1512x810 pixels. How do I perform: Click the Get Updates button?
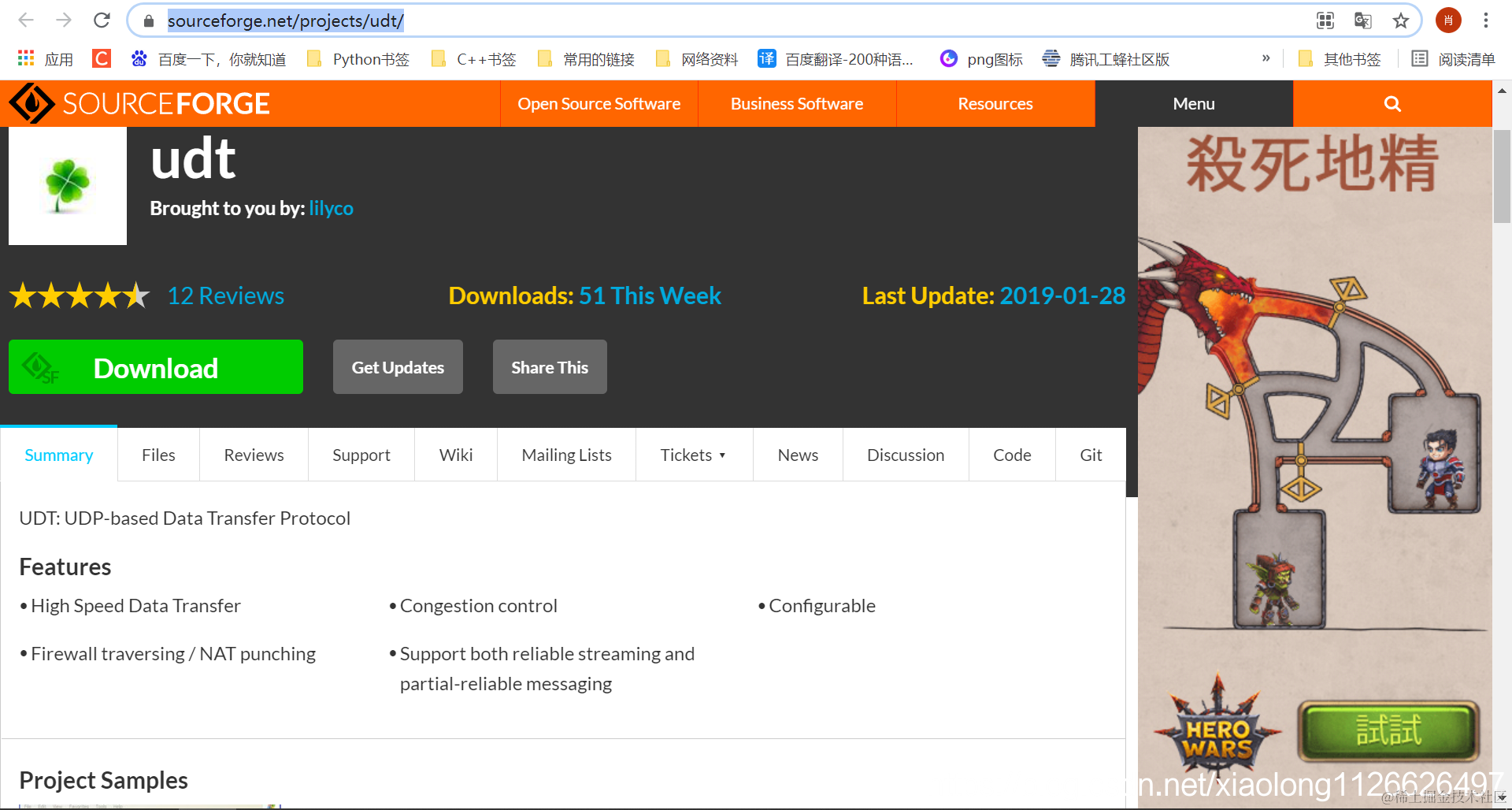[x=398, y=367]
